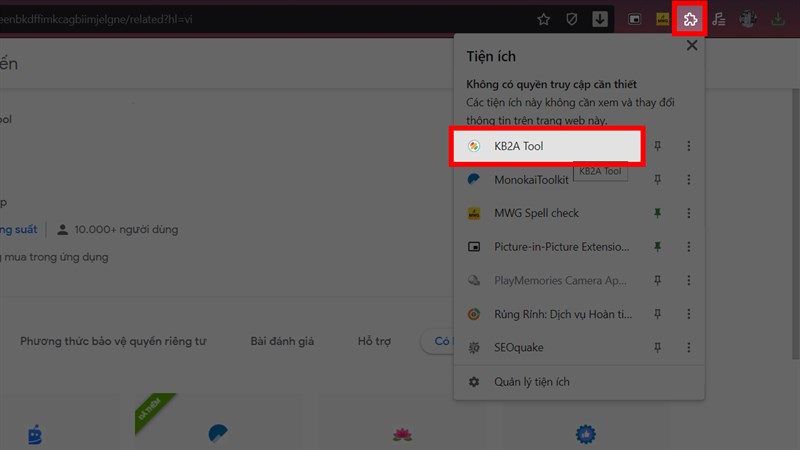Screen dimensions: 800x450
Task: Unpin the MWG Spell check extension
Action: click(658, 213)
